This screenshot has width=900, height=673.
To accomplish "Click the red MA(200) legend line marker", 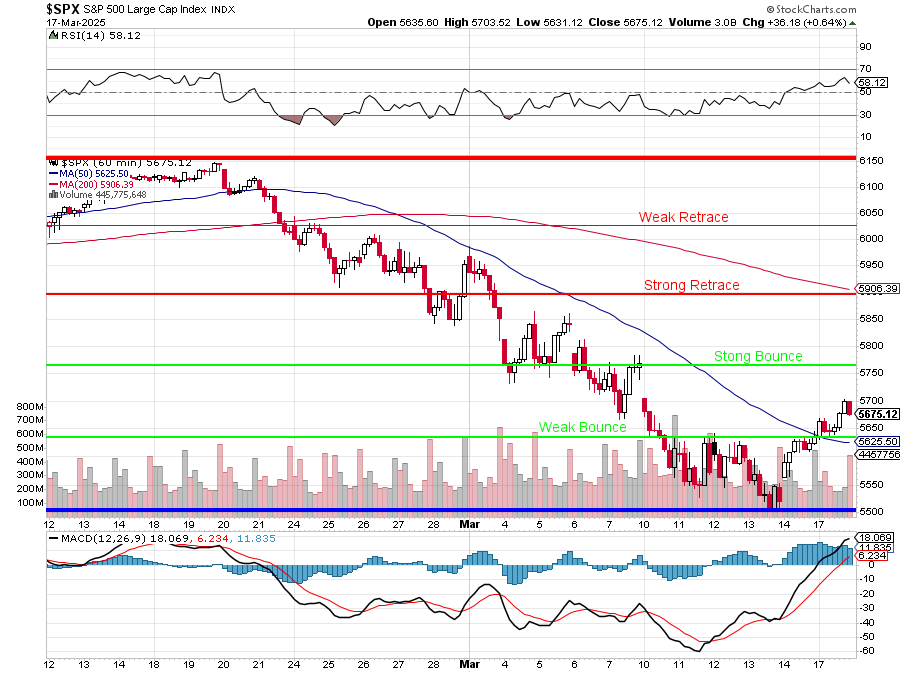I will [55, 184].
